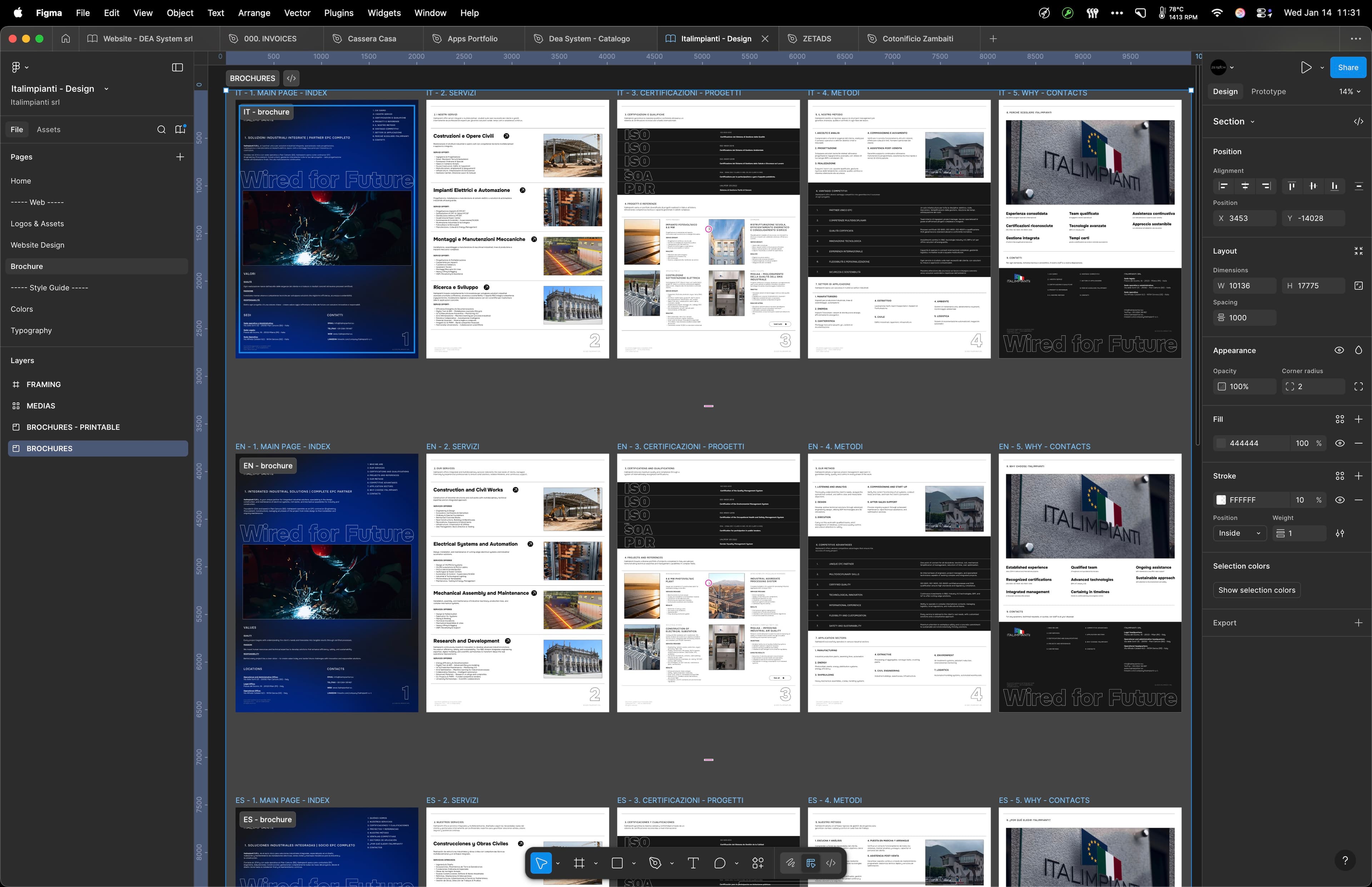Click align vertical centers icon
Screen dimensions: 1372x887
[1313, 186]
